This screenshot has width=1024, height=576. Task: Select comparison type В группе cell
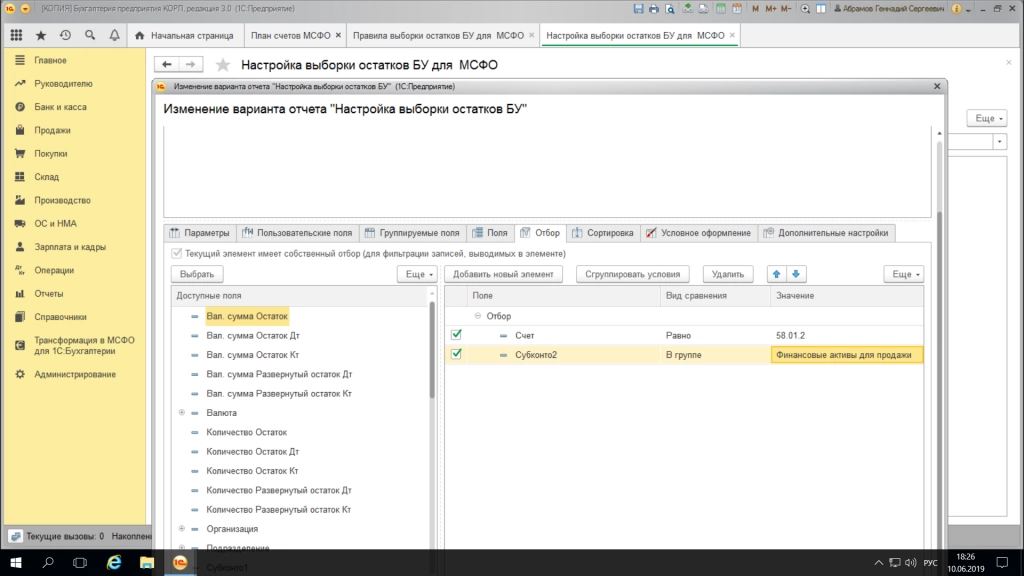715,355
